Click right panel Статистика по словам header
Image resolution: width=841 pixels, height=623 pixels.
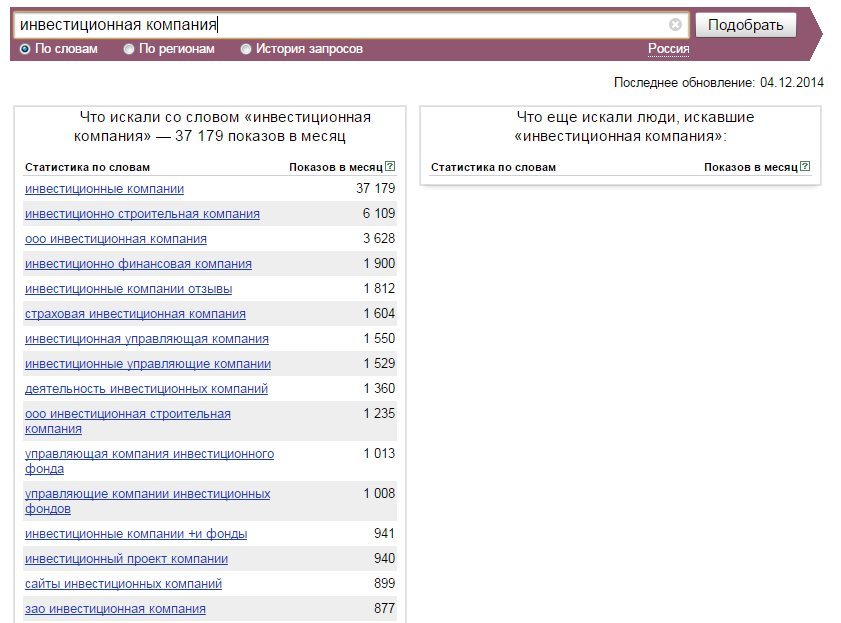point(493,167)
